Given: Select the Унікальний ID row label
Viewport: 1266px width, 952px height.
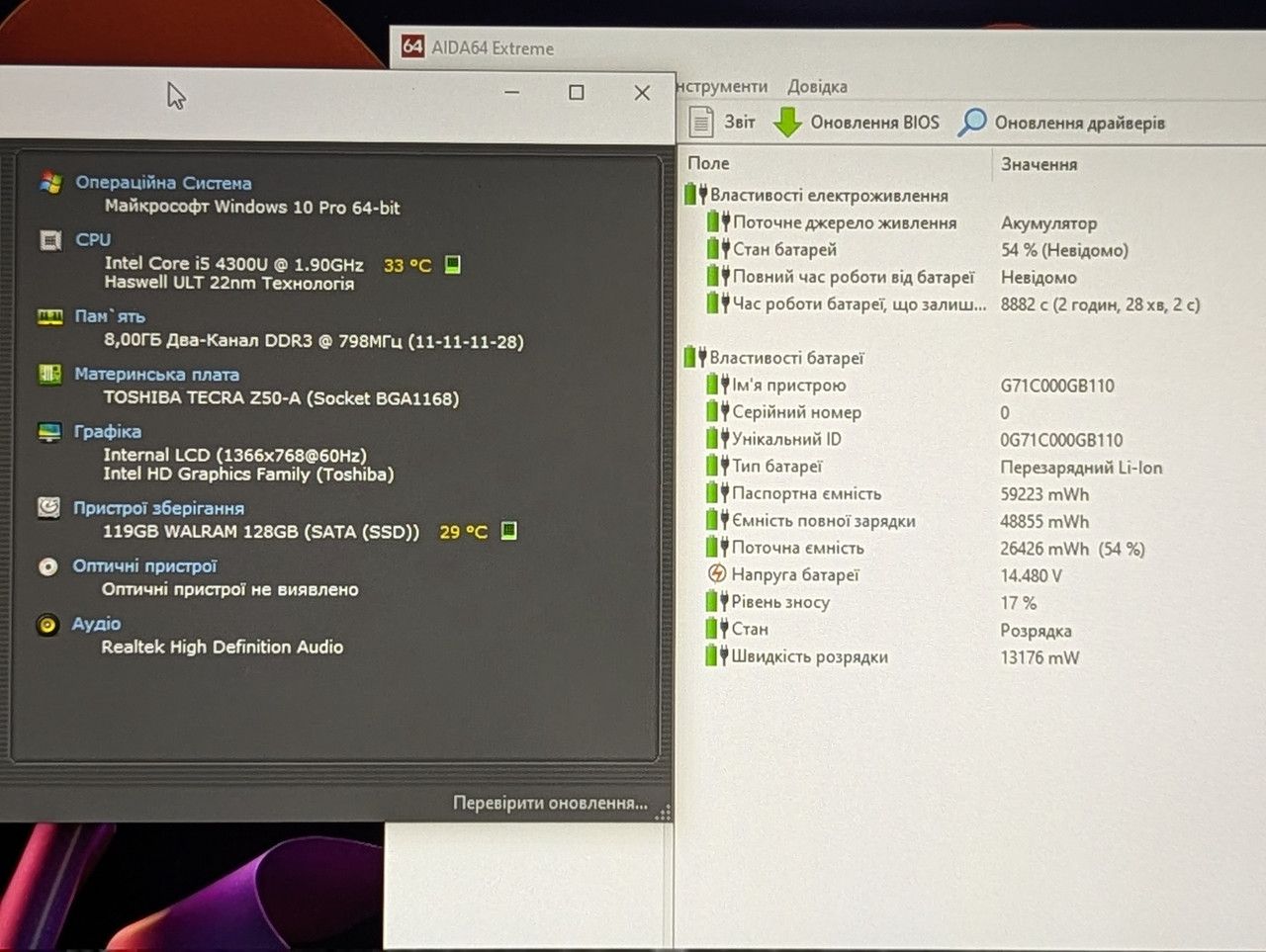Looking at the screenshot, I should coord(786,439).
